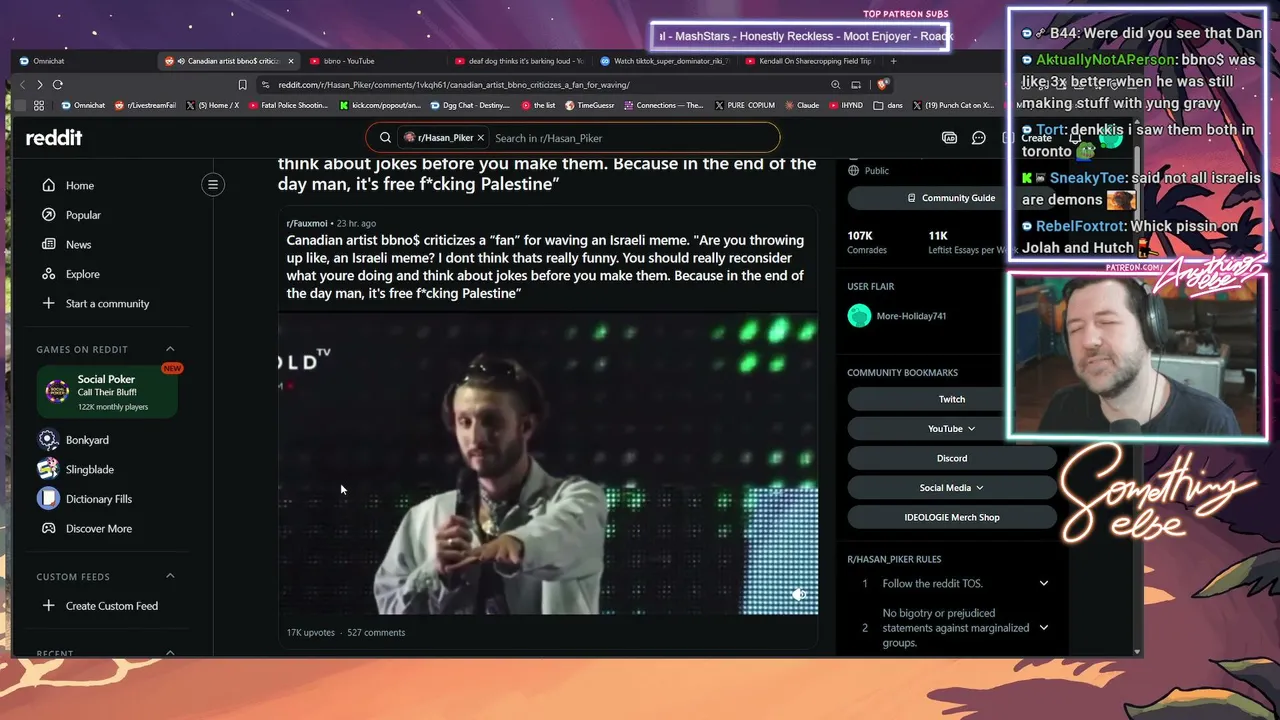The height and width of the screenshot is (720, 1280).
Task: Click the embedded bbno$ video thumbnail
Action: (548, 464)
